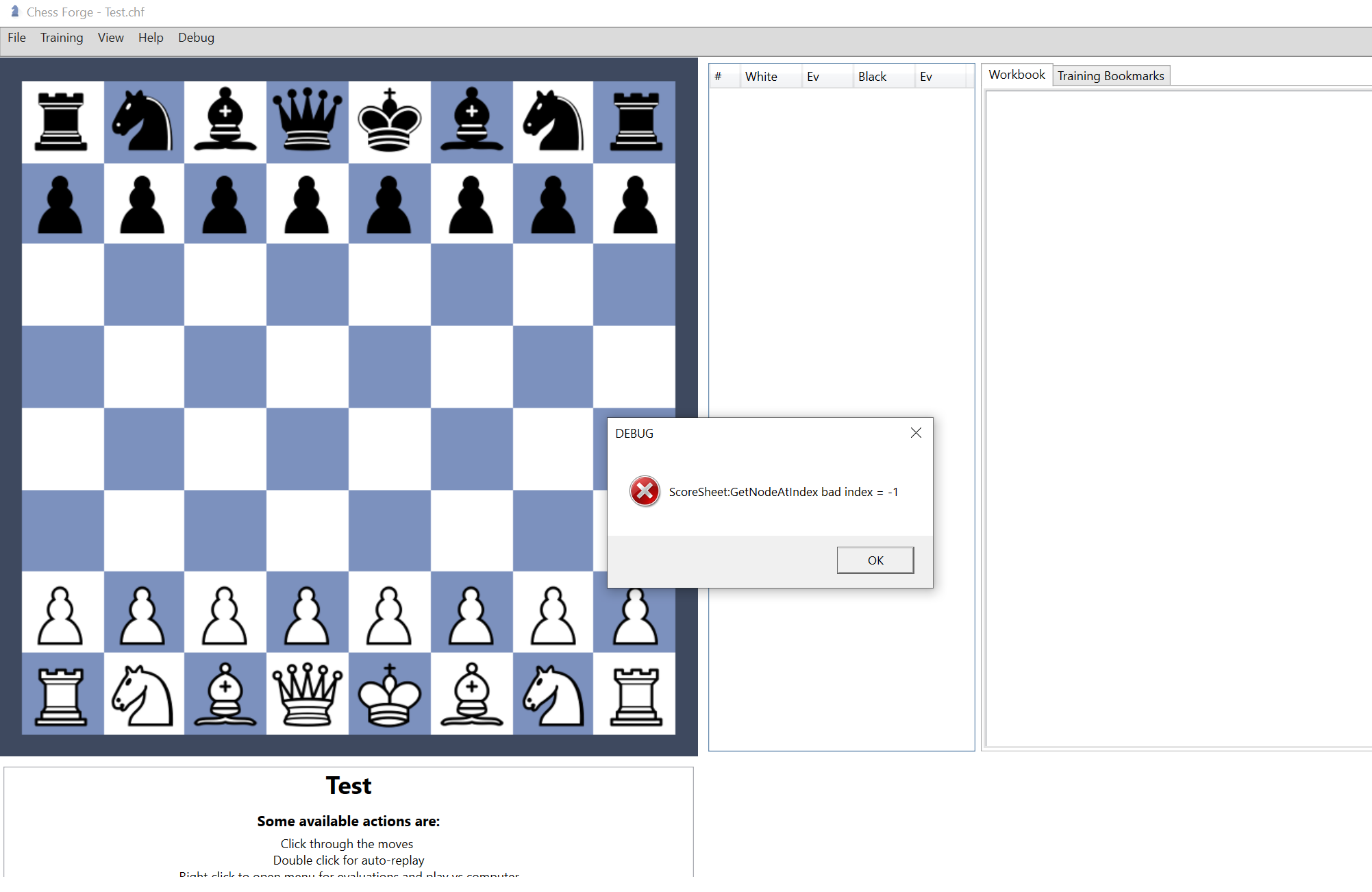Click the Black column header
Image resolution: width=1372 pixels, height=892 pixels.
(x=884, y=77)
